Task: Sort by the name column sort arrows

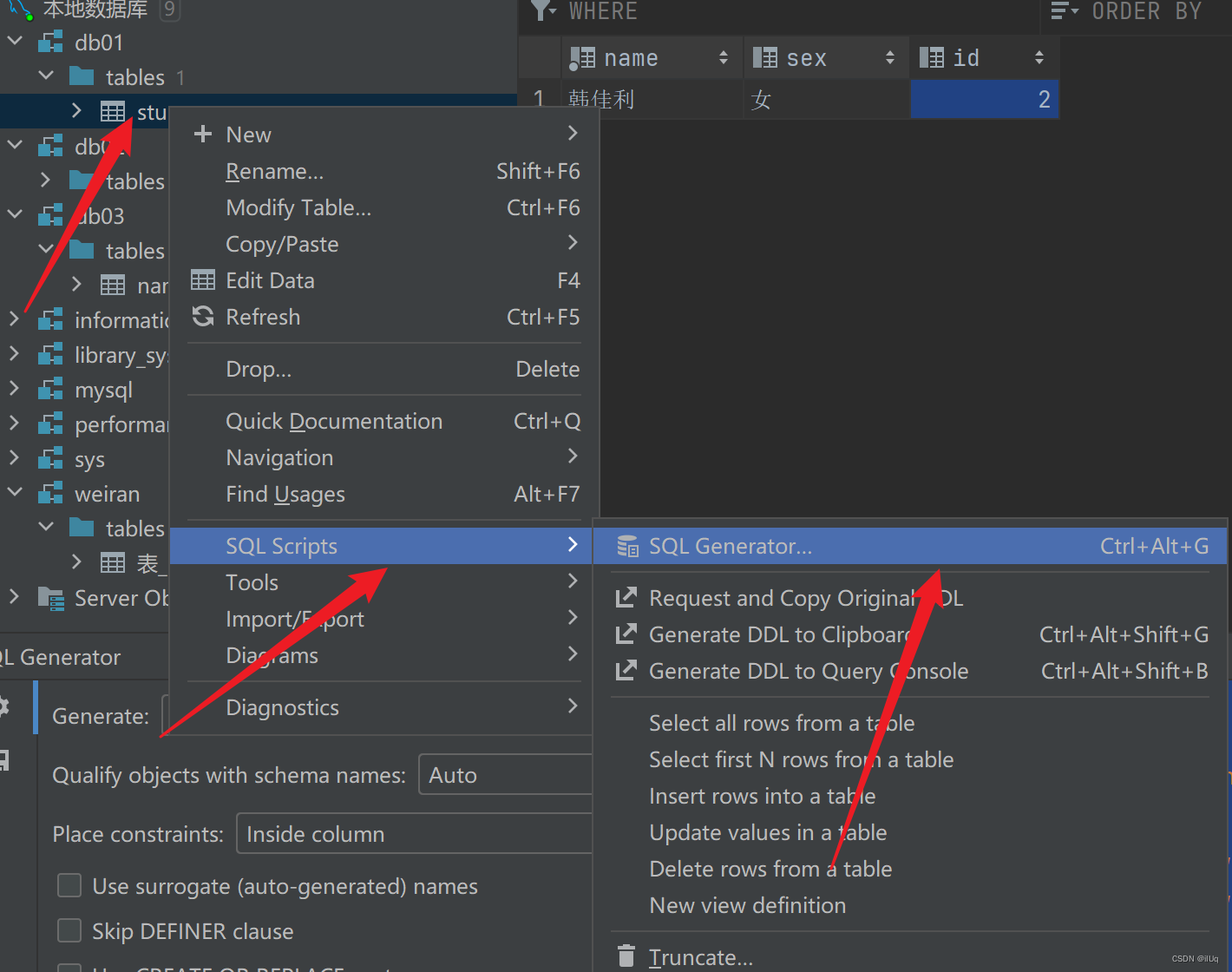Action: [724, 58]
